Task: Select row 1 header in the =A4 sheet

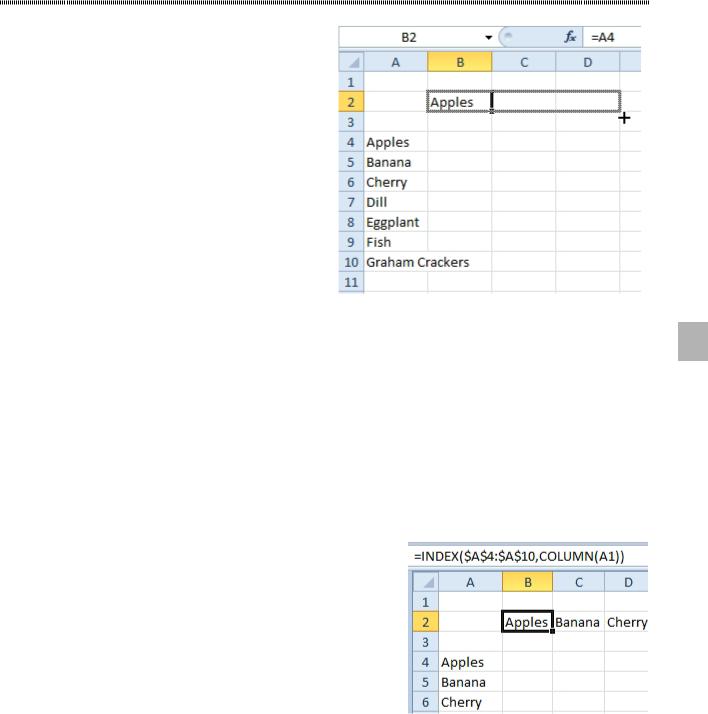Action: coord(351,82)
